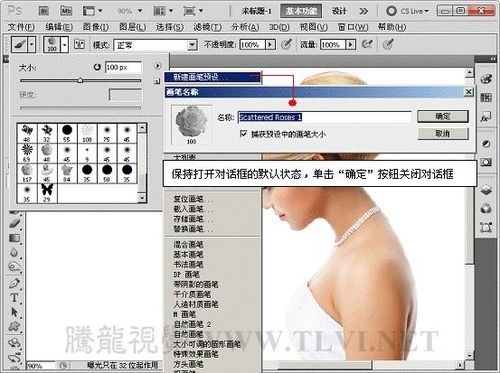Close the 画笔名称 dialog
The image size is (500, 373).
click(468, 91)
